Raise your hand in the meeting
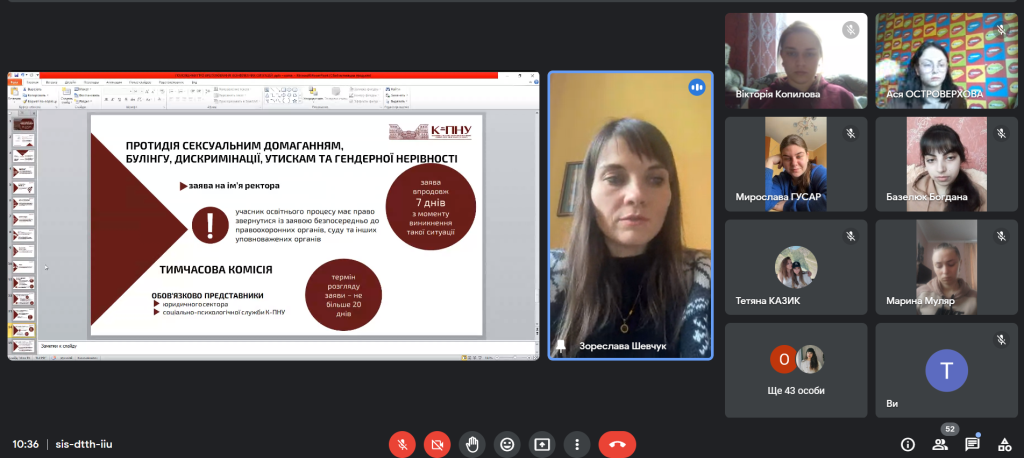The height and width of the screenshot is (458, 1024). pos(472,443)
